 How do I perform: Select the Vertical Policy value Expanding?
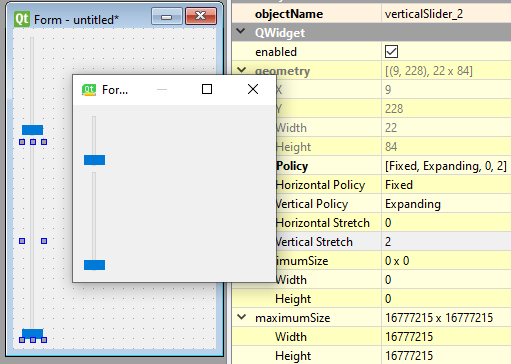click(x=446, y=204)
